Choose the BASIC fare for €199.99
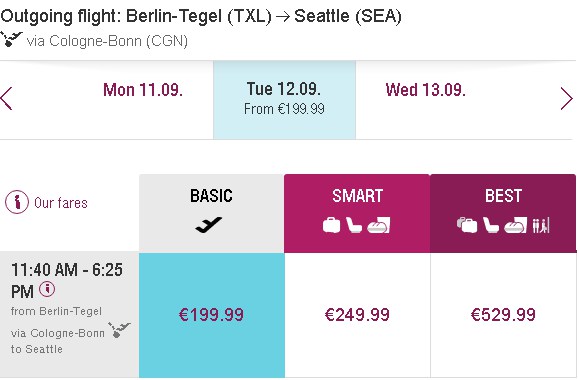The height and width of the screenshot is (380, 579). [212, 315]
